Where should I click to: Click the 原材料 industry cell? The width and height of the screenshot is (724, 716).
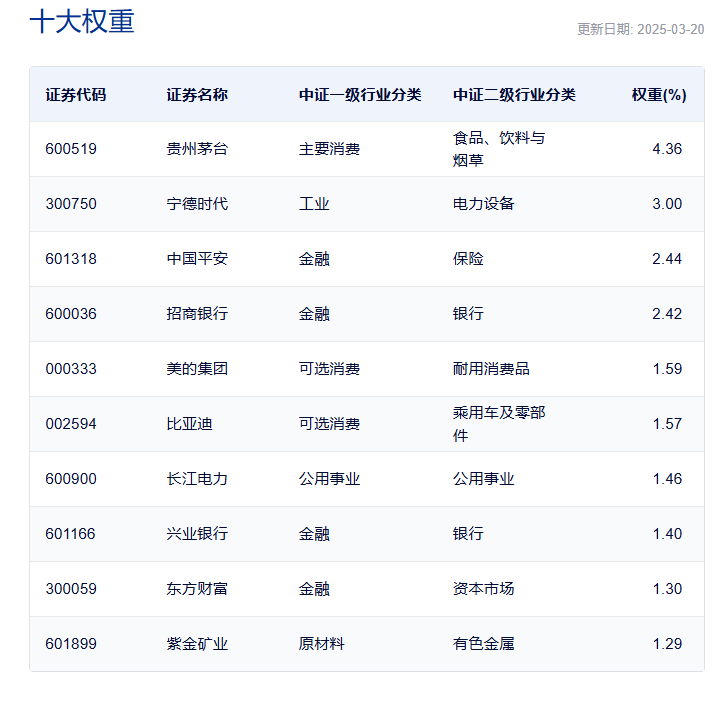321,643
